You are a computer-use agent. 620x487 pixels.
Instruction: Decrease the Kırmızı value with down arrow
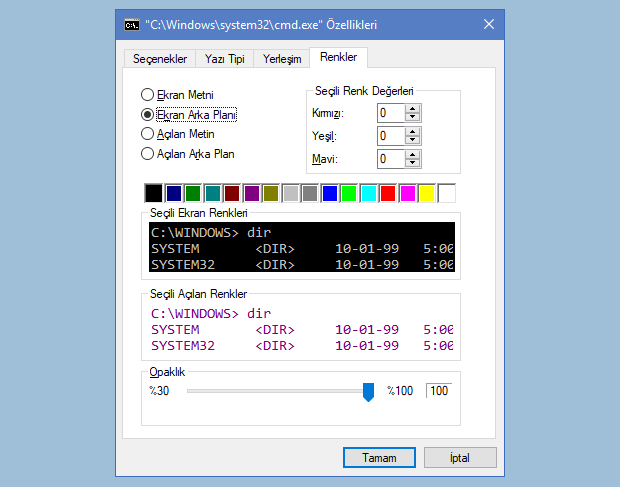412,117
